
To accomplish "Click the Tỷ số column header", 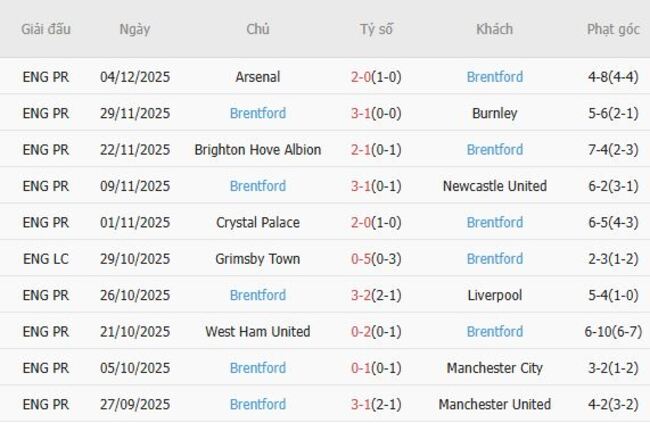I will coord(376,29).
